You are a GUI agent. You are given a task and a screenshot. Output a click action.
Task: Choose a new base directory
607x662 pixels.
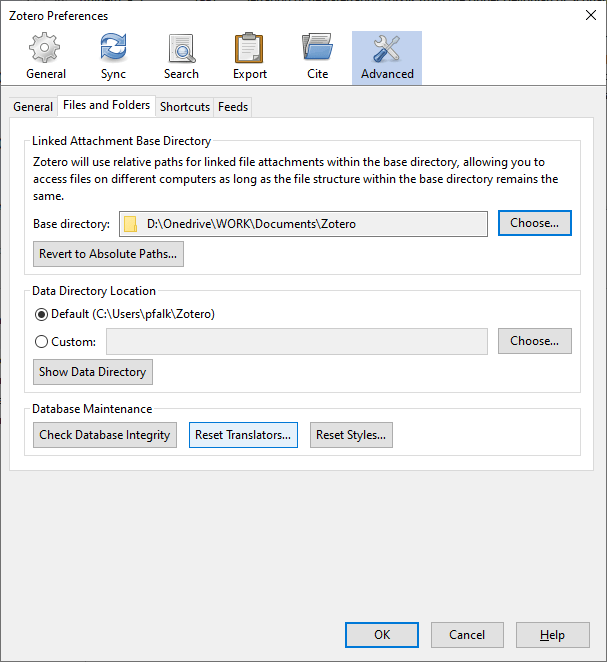tap(534, 223)
